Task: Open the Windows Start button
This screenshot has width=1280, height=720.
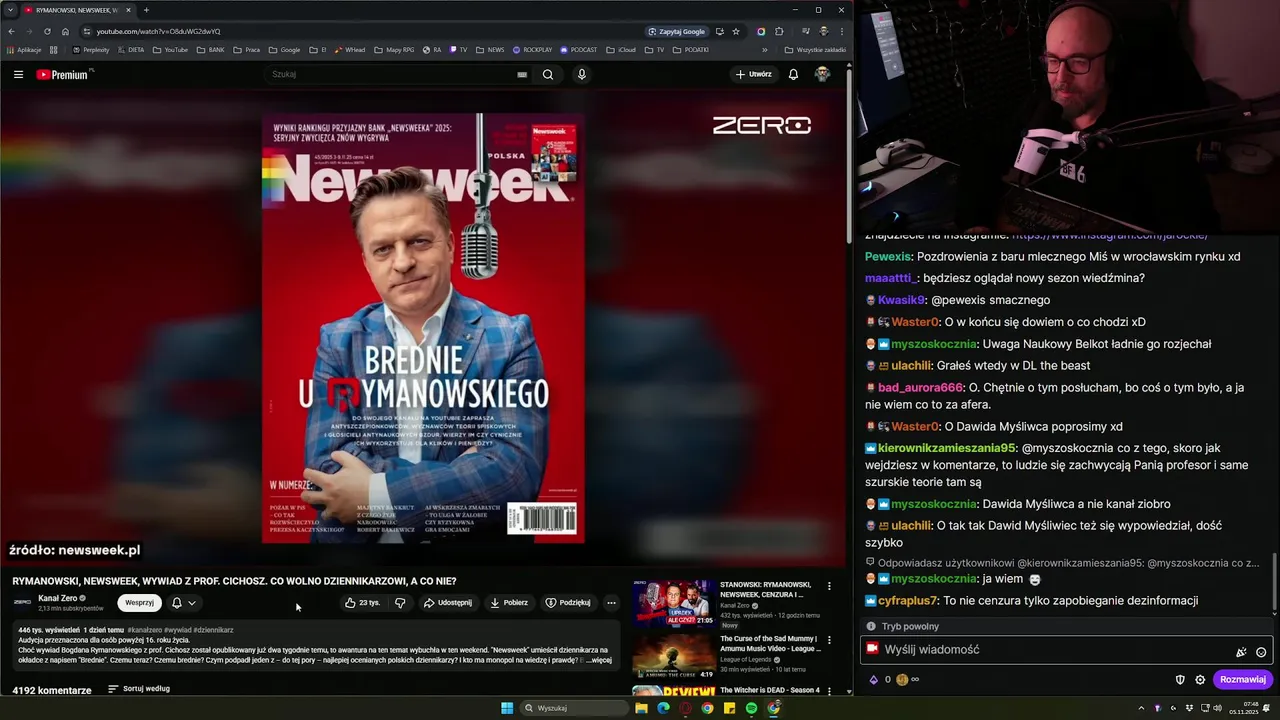Action: point(507,708)
